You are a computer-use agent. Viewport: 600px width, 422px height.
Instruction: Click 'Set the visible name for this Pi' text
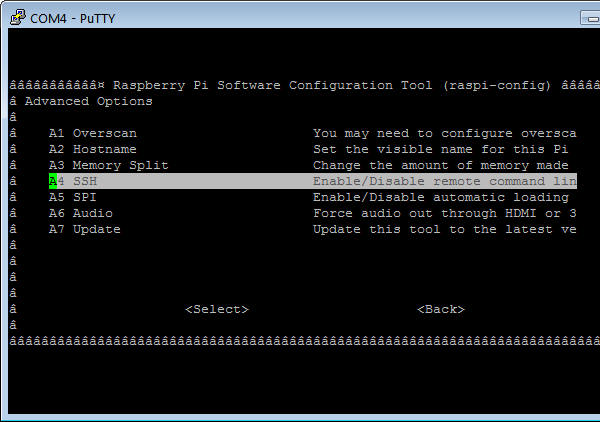440,149
